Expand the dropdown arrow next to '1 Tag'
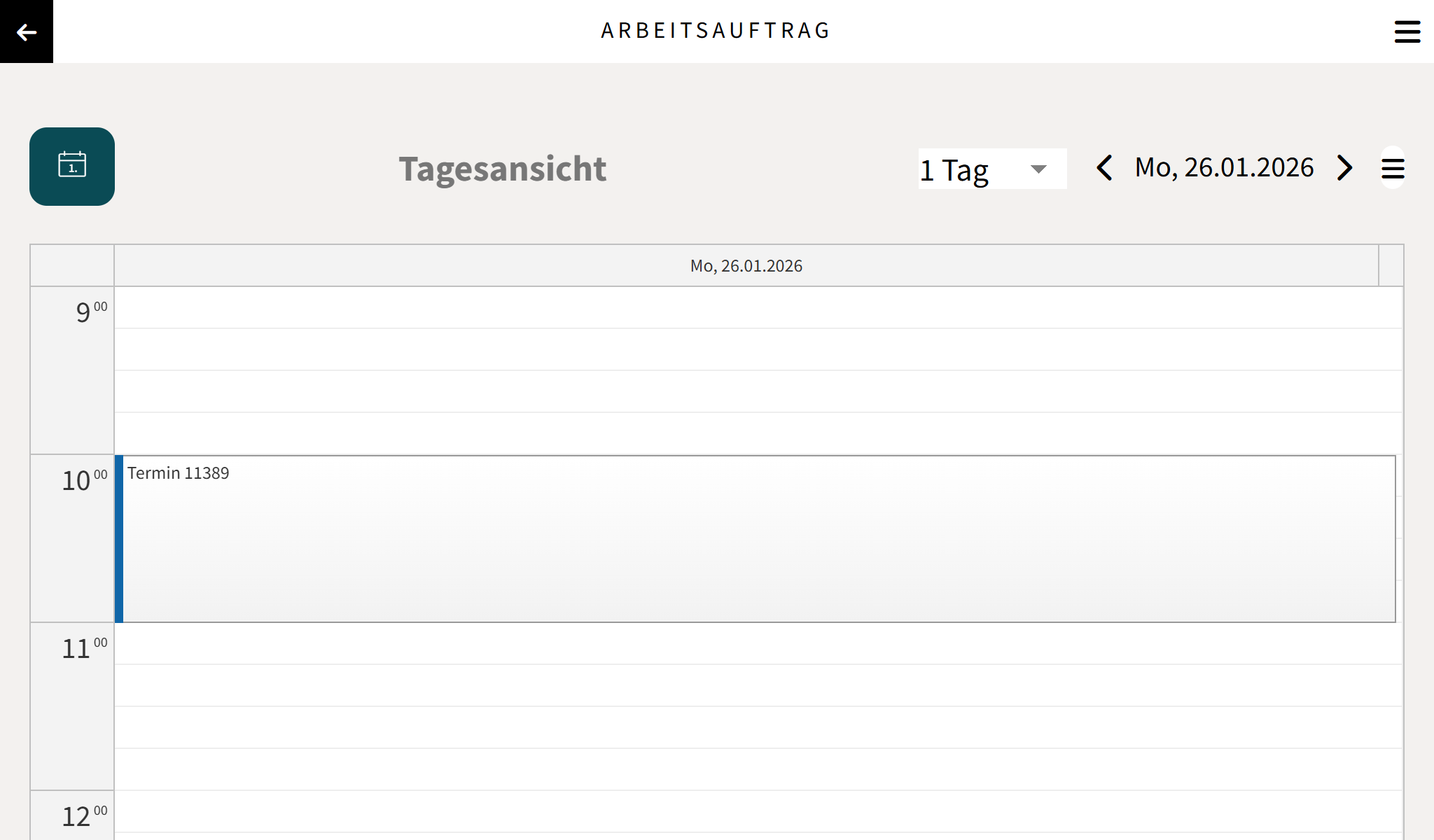 pos(1038,168)
